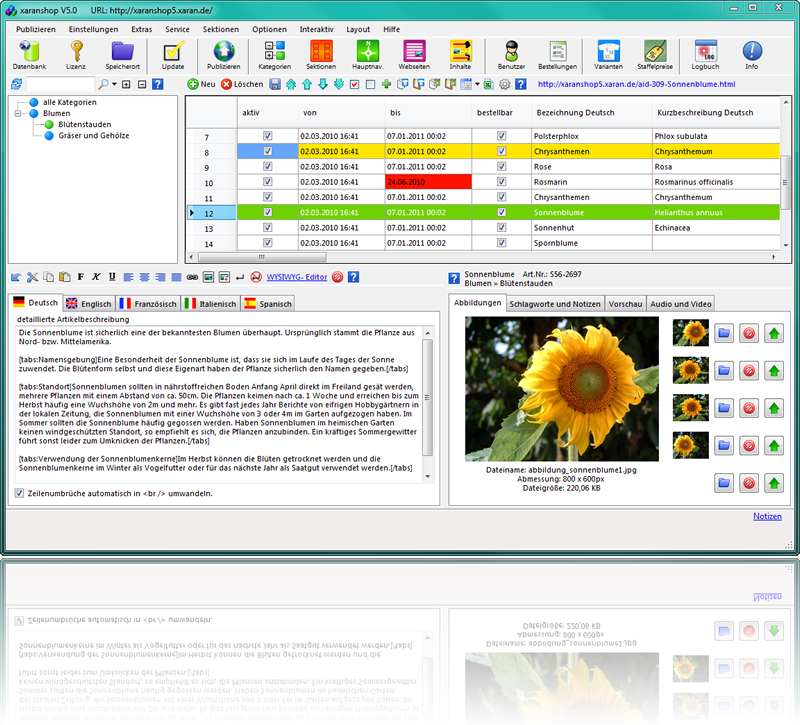
Task: Click the large sunflower preview image
Action: [562, 389]
